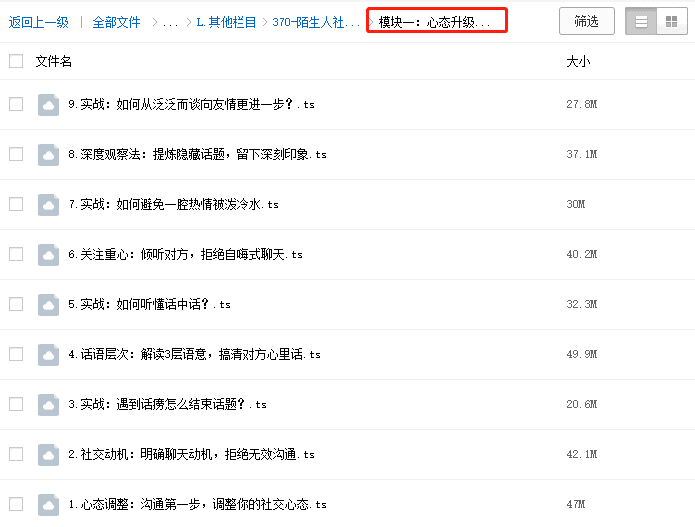695x527 pixels.
Task: Check the box for 3.实战 file
Action: 16,404
